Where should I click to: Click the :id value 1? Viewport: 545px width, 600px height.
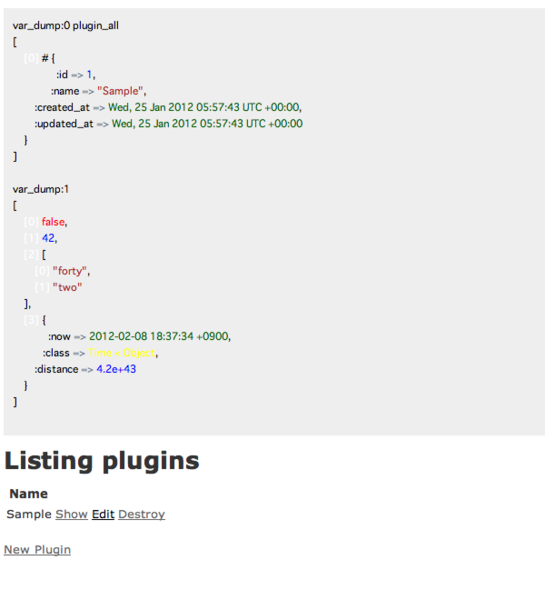click(90, 74)
